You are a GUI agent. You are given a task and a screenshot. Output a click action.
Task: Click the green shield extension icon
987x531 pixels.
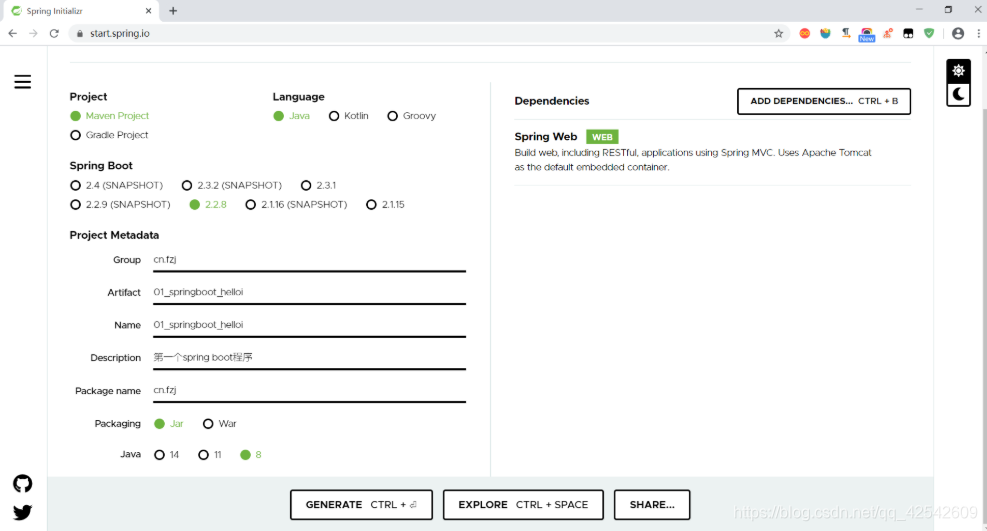pos(929,33)
